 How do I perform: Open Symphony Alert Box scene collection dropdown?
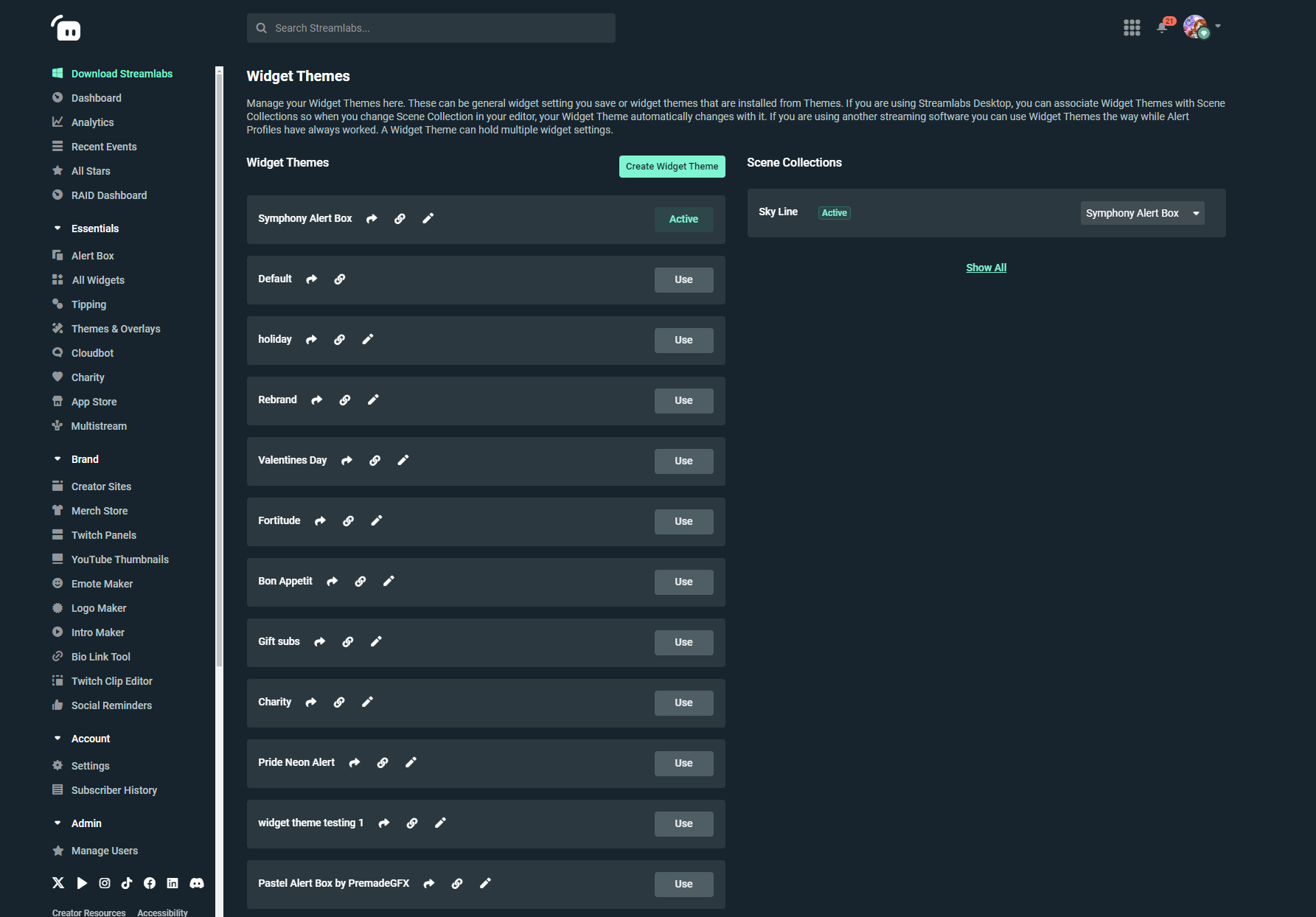1142,213
